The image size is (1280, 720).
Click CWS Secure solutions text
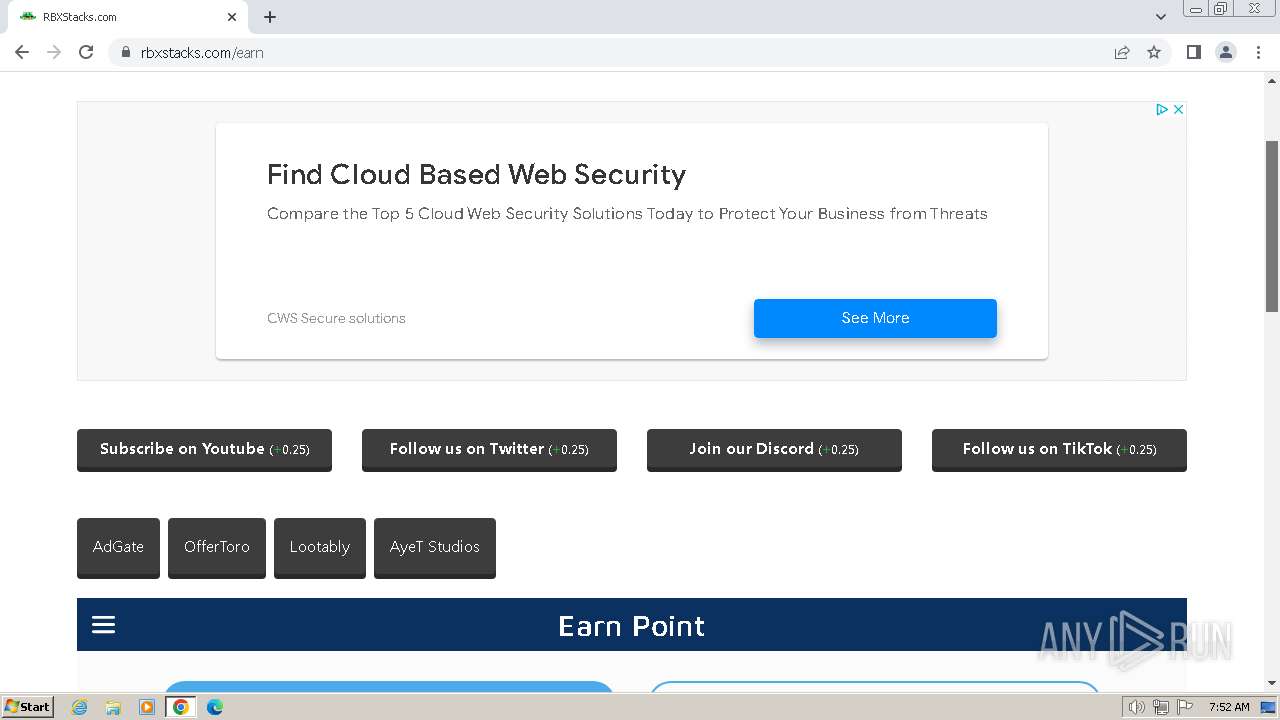pyautogui.click(x=336, y=318)
